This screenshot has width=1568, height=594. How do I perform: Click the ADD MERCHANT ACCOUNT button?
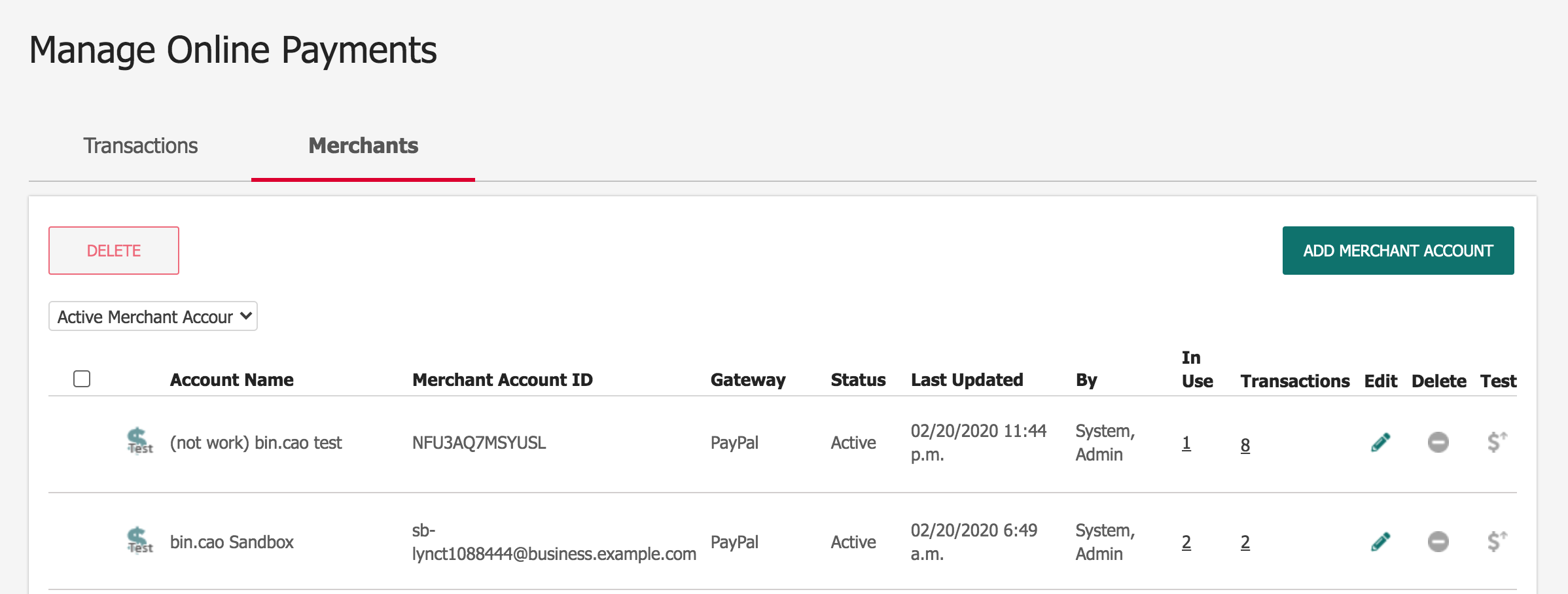point(1398,249)
